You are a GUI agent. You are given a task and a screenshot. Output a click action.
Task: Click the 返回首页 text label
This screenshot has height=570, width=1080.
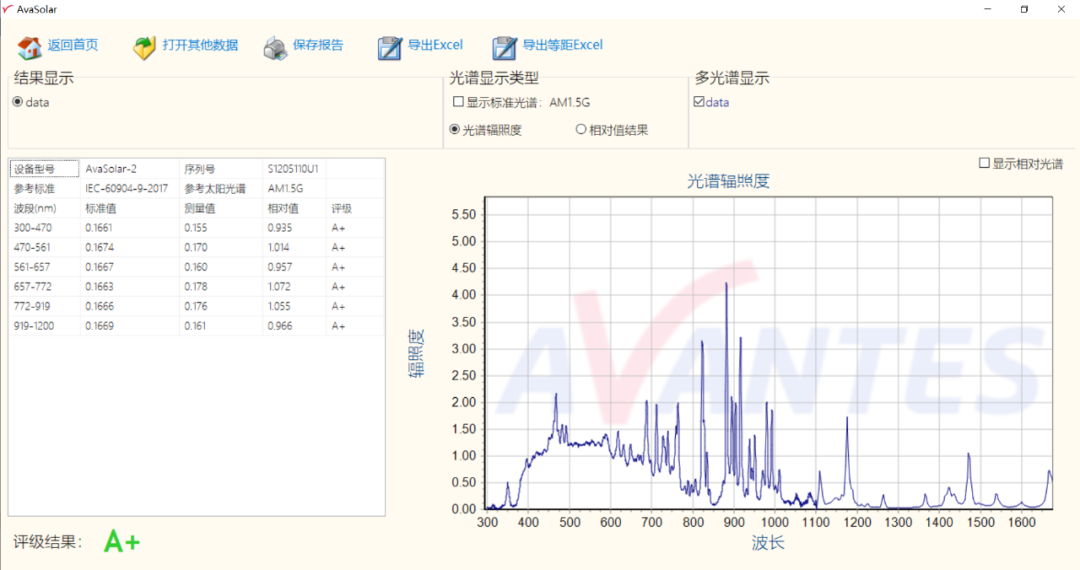pyautogui.click(x=73, y=45)
